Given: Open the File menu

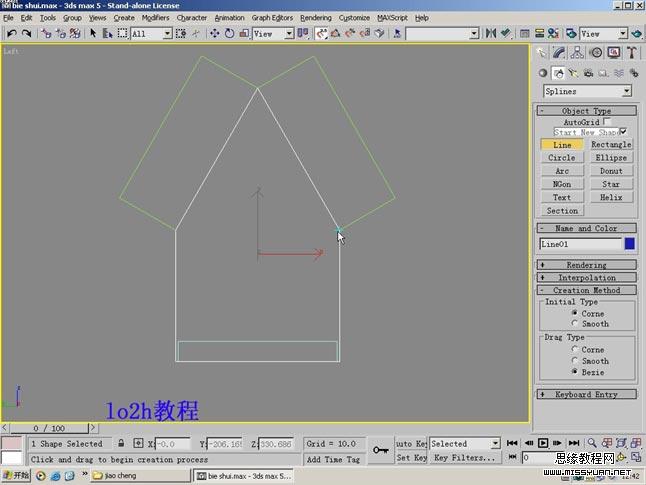Looking at the screenshot, I should 8,18.
